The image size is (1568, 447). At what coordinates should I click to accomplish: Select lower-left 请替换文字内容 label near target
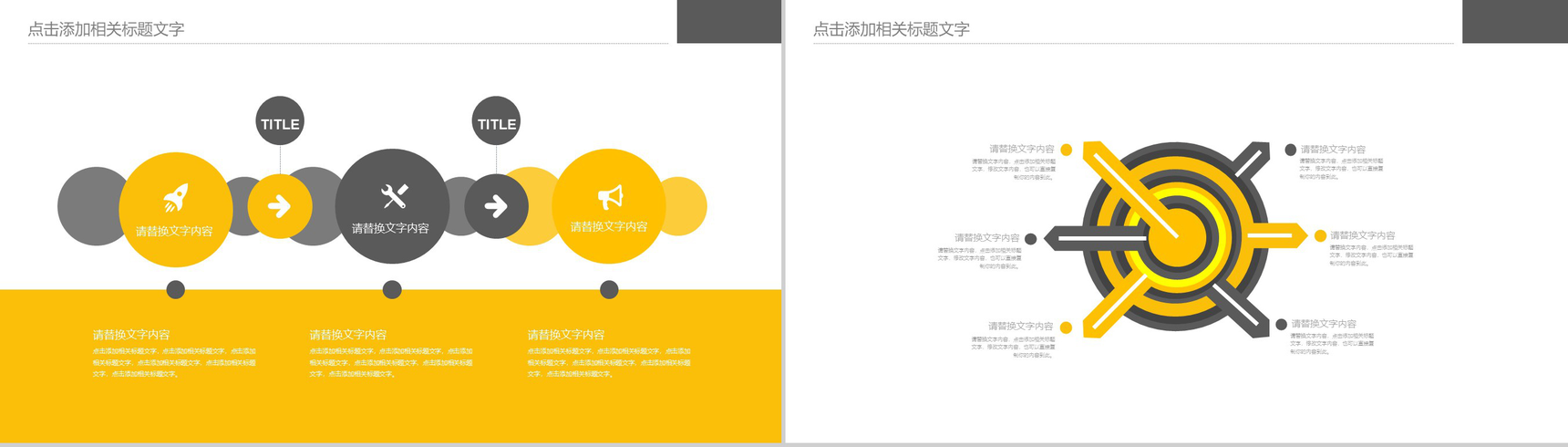(x=1021, y=326)
